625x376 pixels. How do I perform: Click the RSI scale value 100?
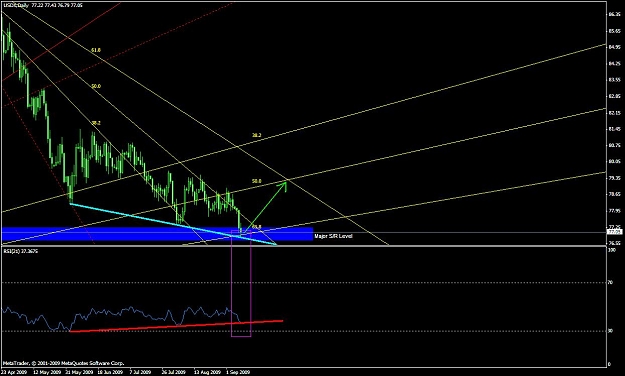click(611, 250)
